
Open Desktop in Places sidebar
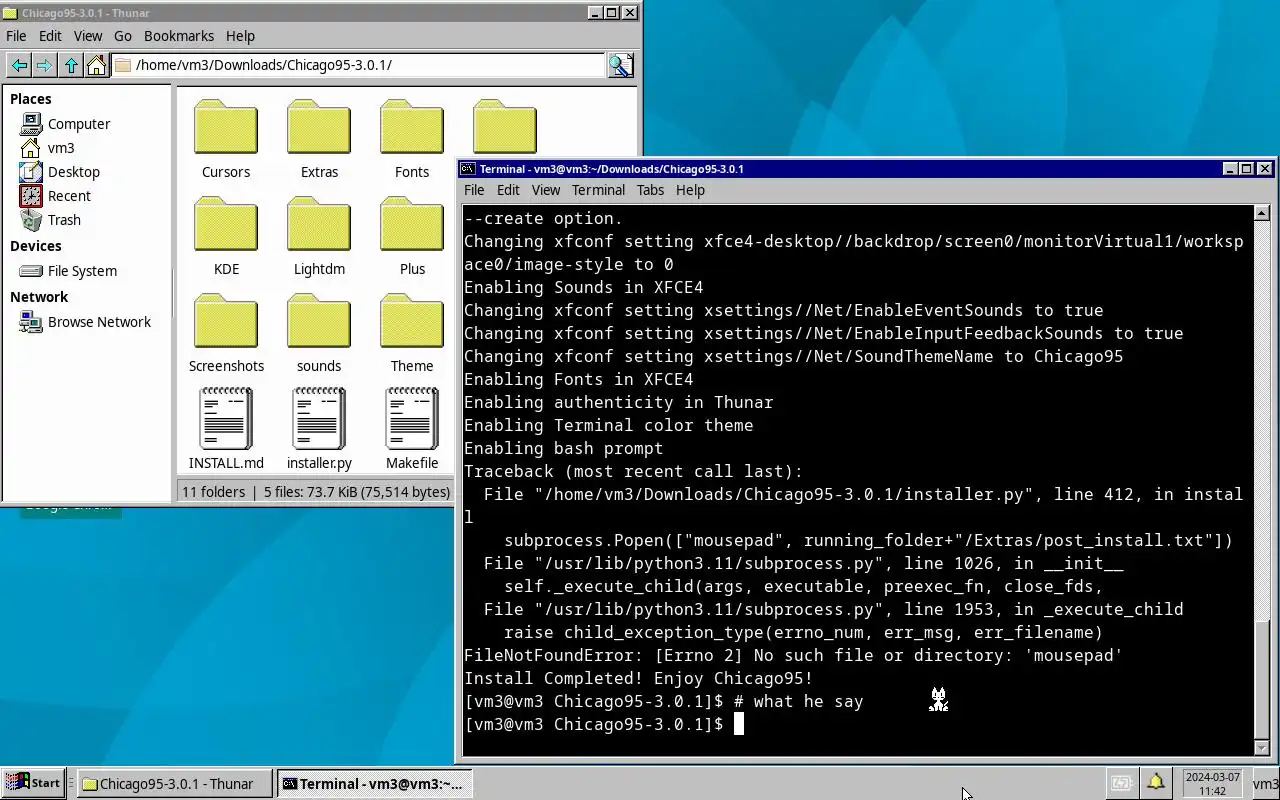click(x=60, y=172)
